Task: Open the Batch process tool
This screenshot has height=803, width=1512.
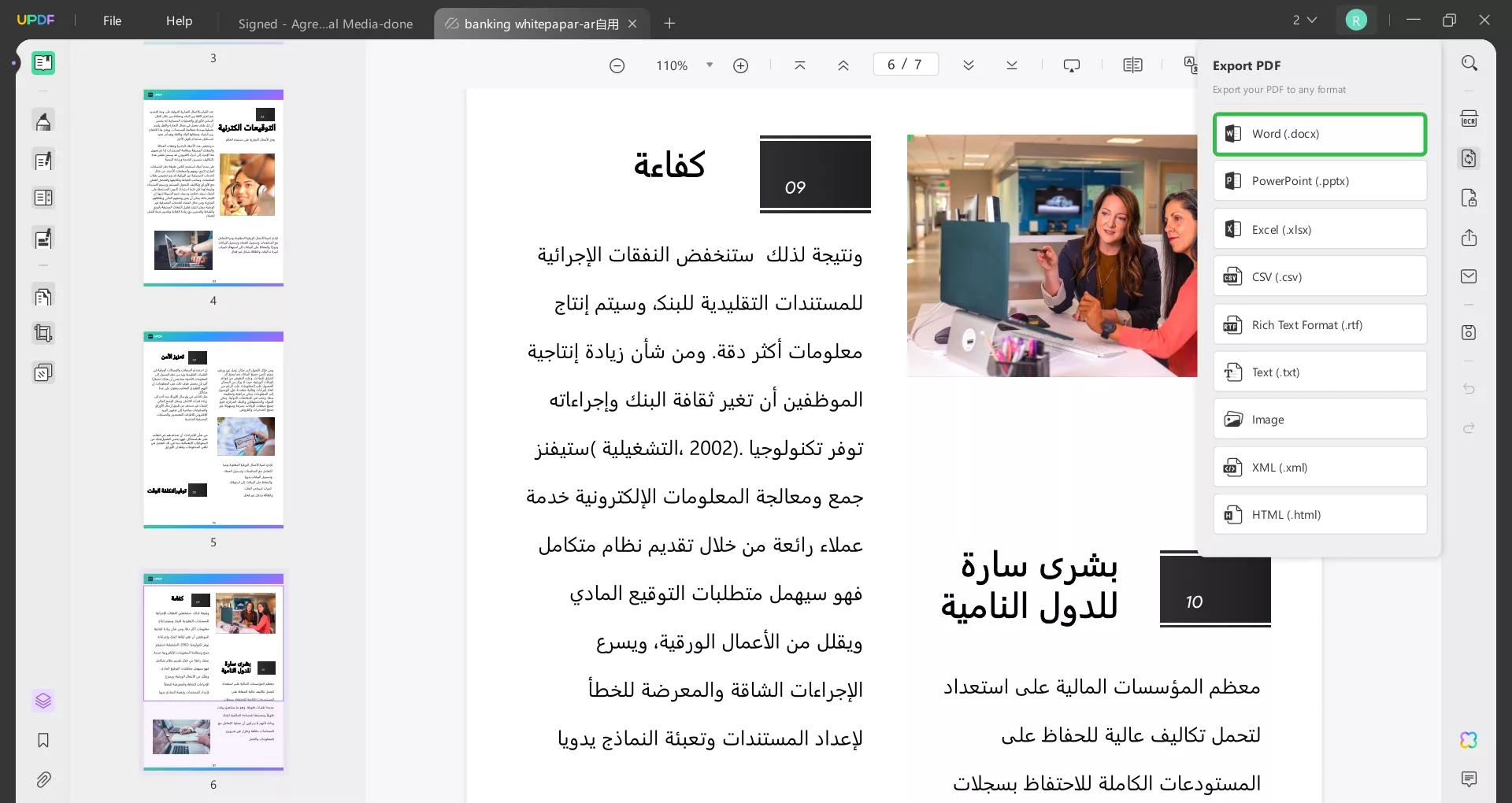Action: pos(43,372)
